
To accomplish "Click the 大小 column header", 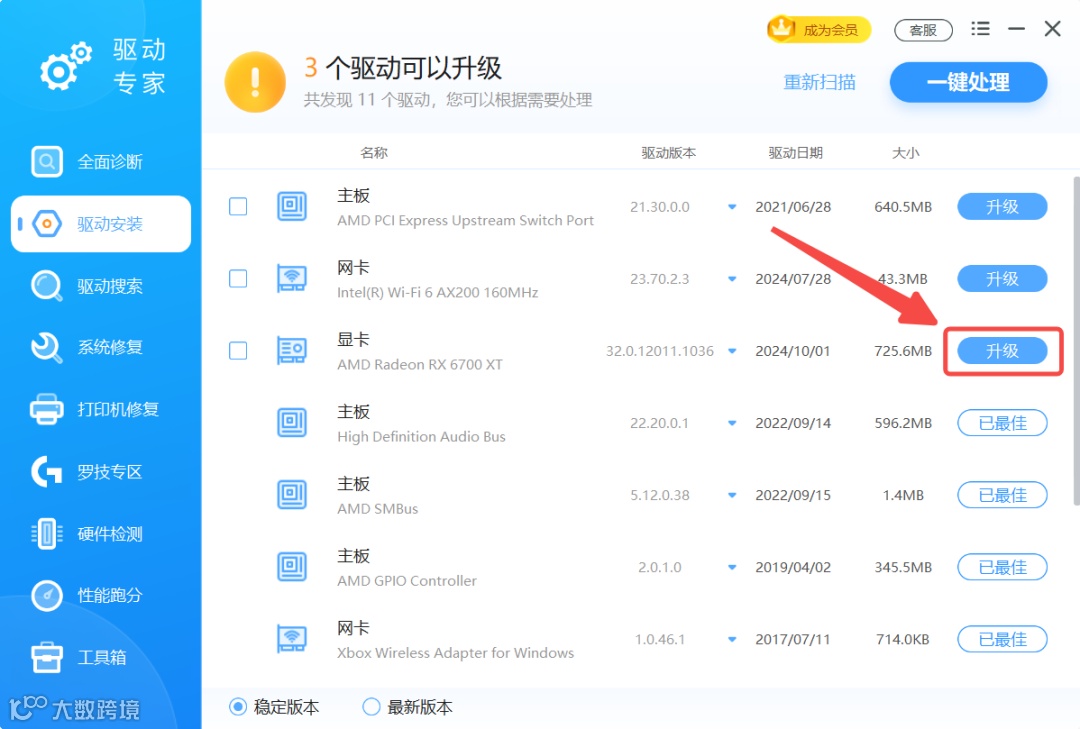I will (906, 153).
